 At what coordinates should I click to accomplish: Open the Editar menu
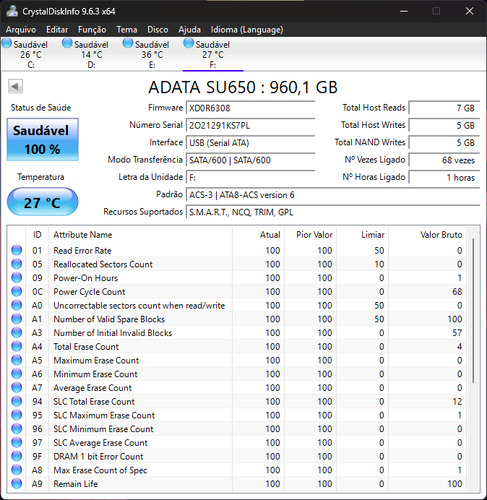[x=57, y=30]
